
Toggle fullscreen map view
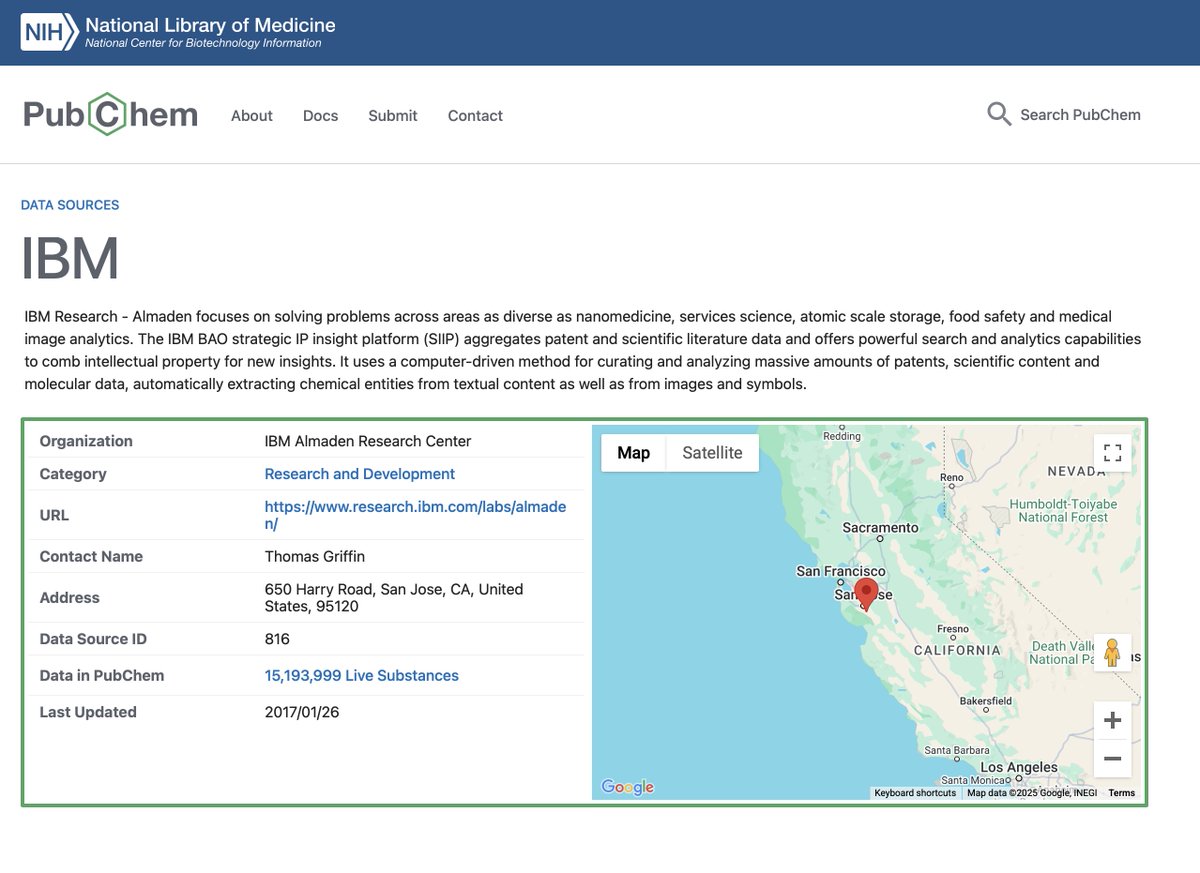pyautogui.click(x=1112, y=453)
